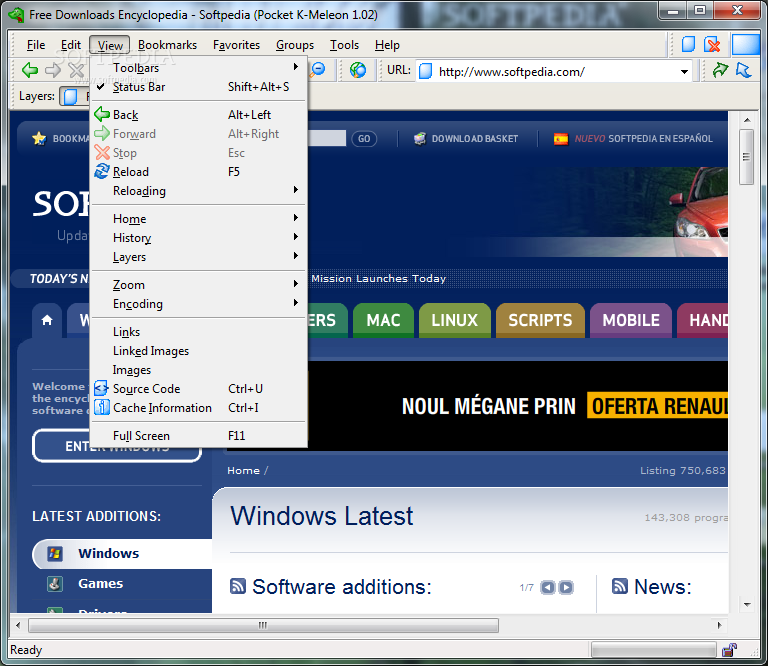
Task: Expand the Reloading submenu
Action: 198,190
